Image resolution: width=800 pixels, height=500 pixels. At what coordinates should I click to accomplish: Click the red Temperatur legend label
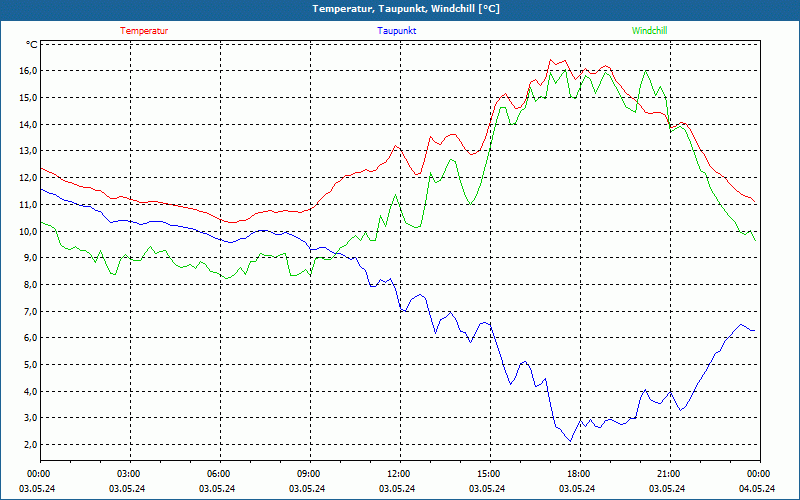click(x=144, y=31)
